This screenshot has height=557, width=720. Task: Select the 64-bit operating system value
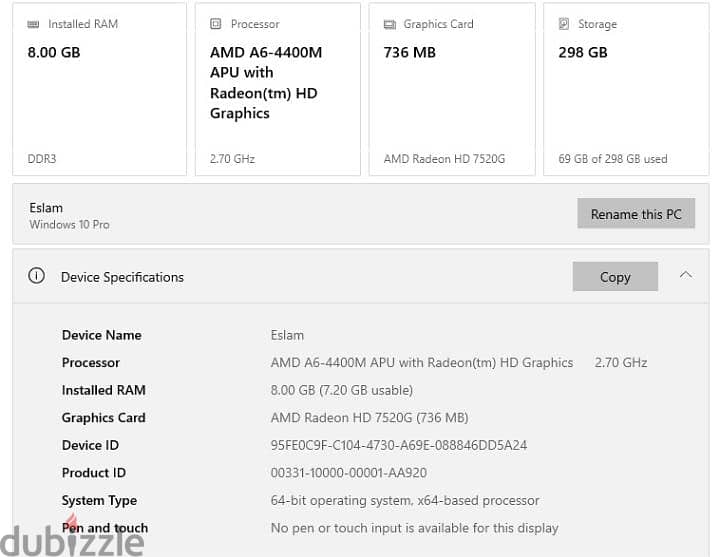(x=405, y=501)
